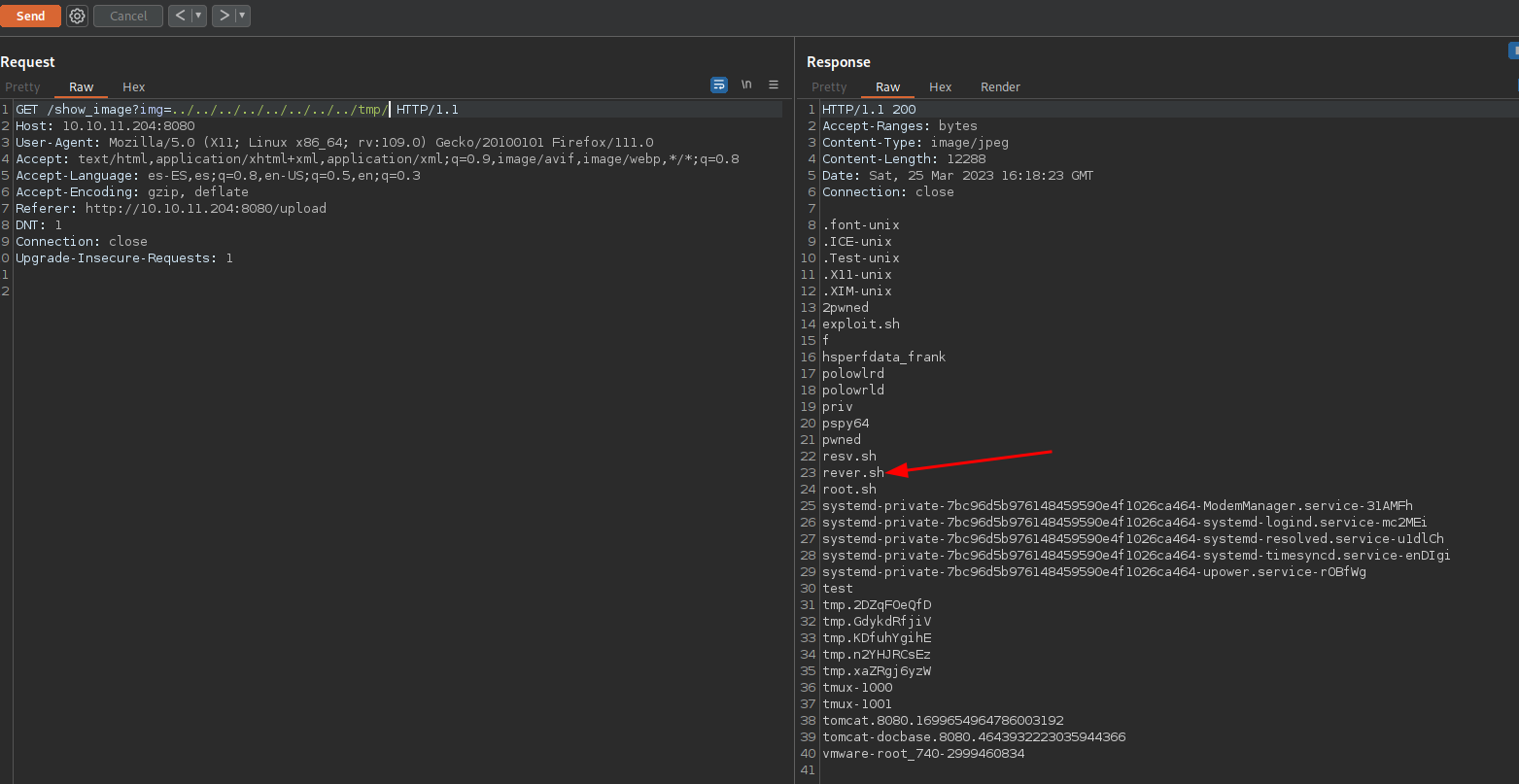The width and height of the screenshot is (1519, 784).
Task: Open the Response panel Hex tab
Action: (941, 87)
